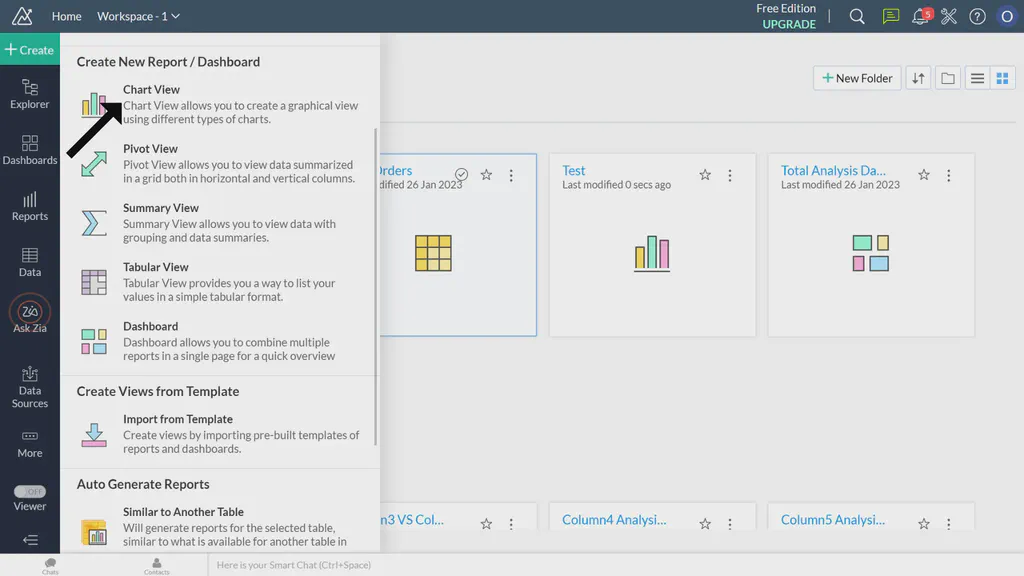Click the New Folder button

click(856, 77)
